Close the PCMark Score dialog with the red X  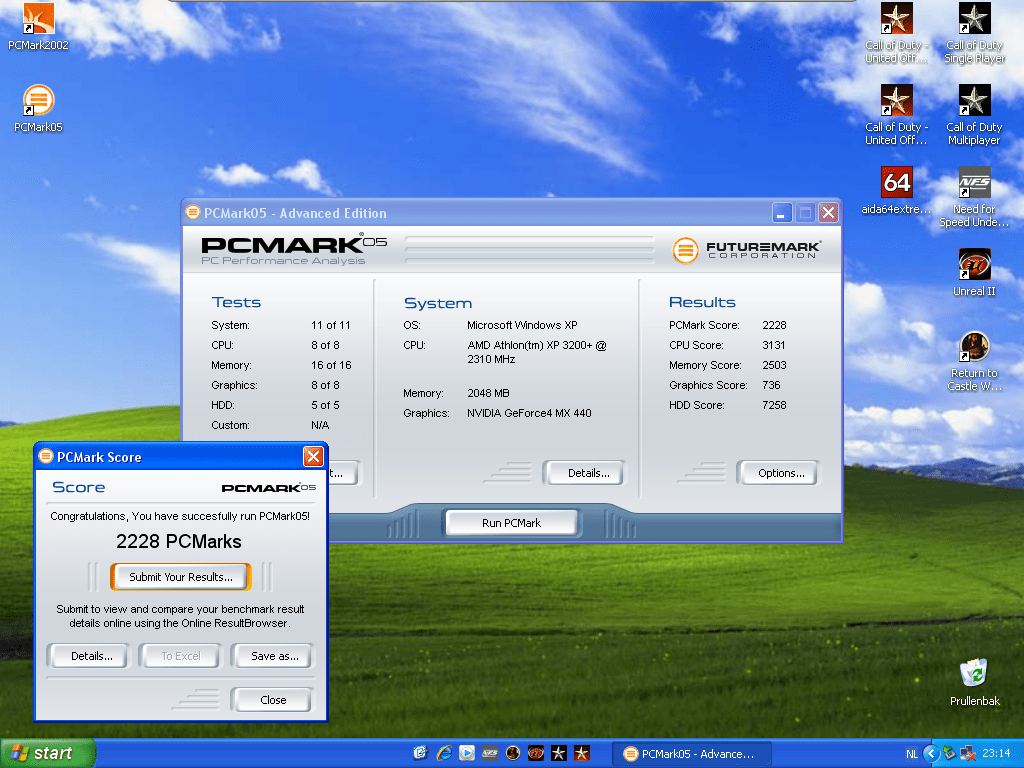coord(313,456)
